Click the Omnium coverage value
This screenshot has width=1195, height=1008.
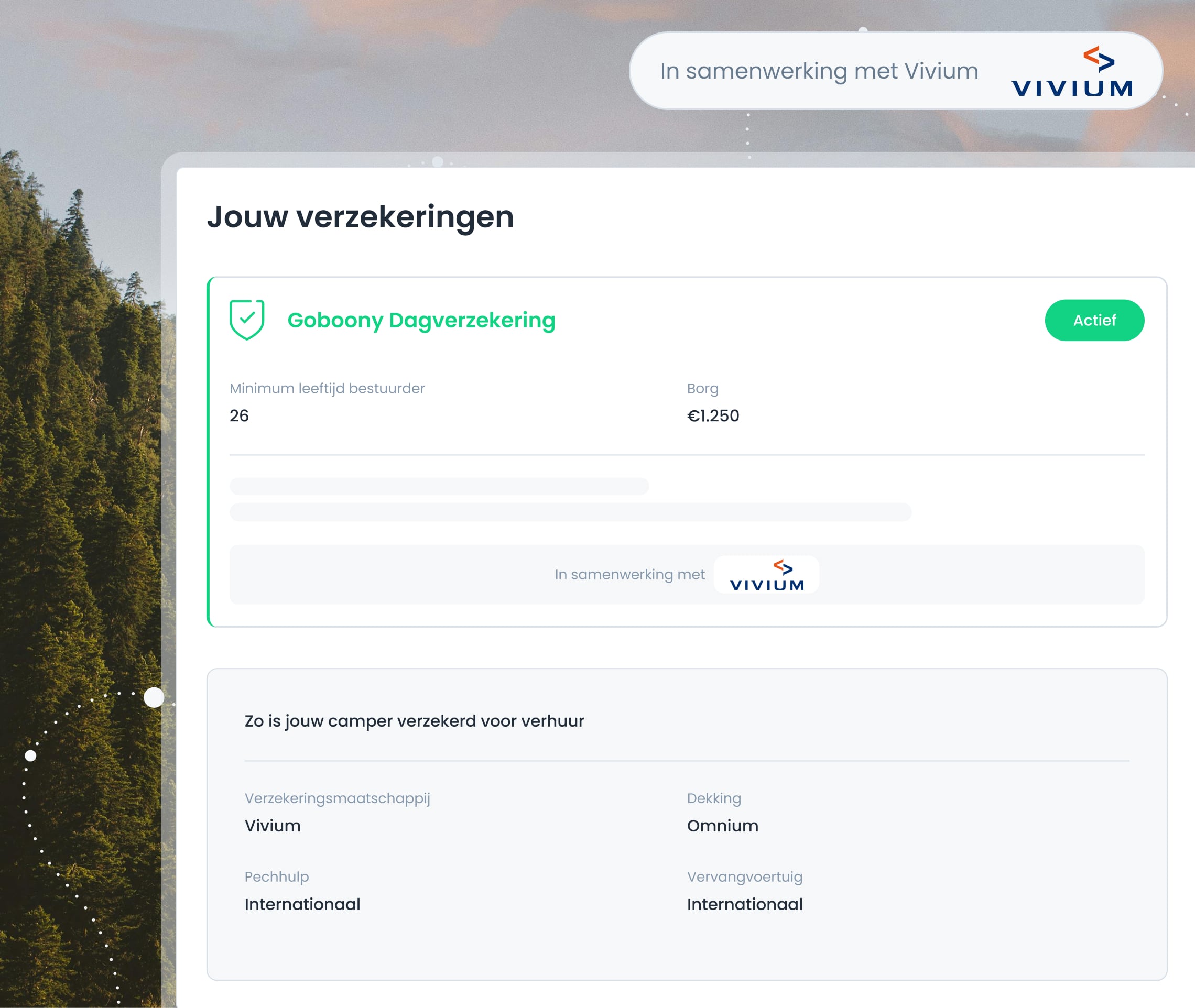click(722, 826)
